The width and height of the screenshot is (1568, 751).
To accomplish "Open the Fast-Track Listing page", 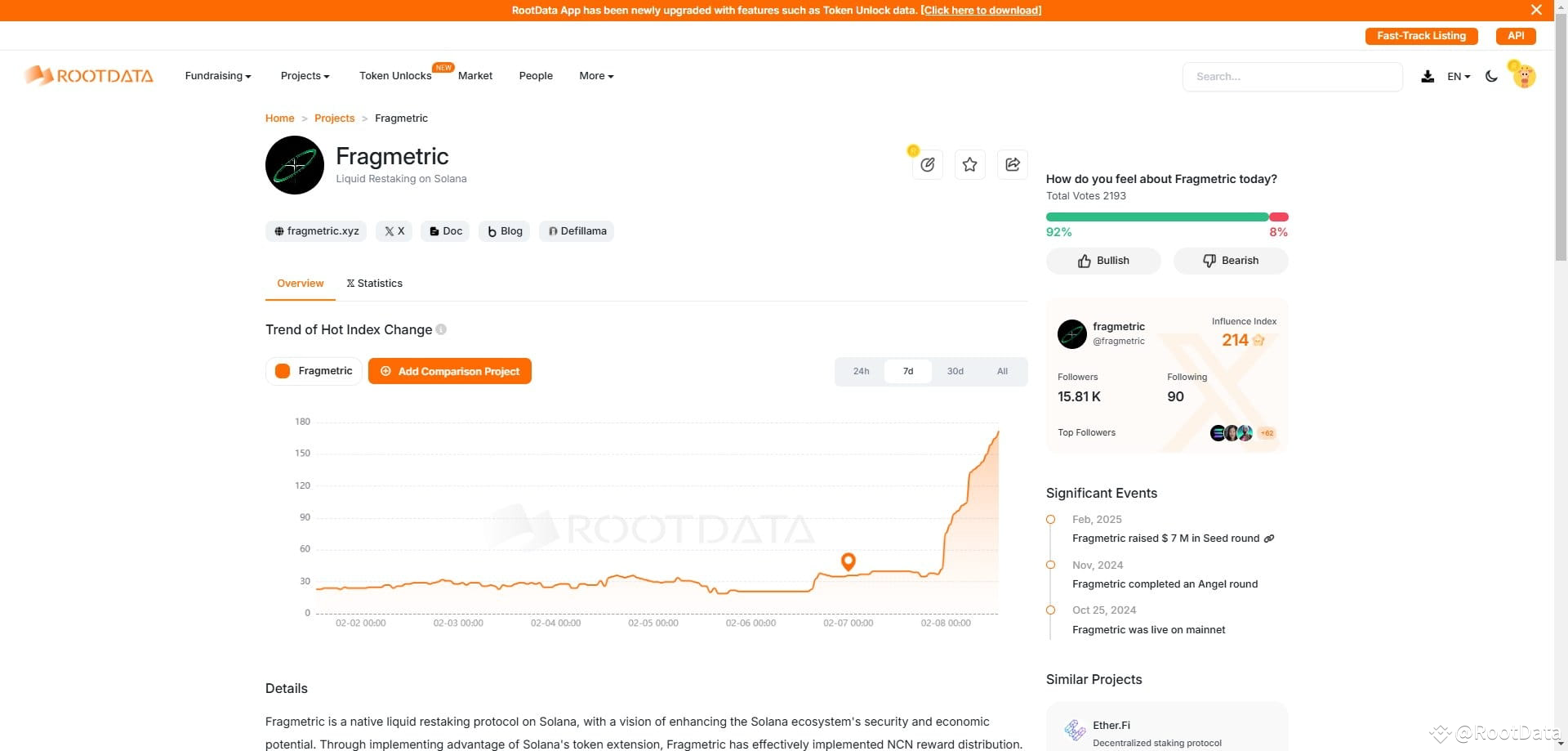I will (1421, 36).
